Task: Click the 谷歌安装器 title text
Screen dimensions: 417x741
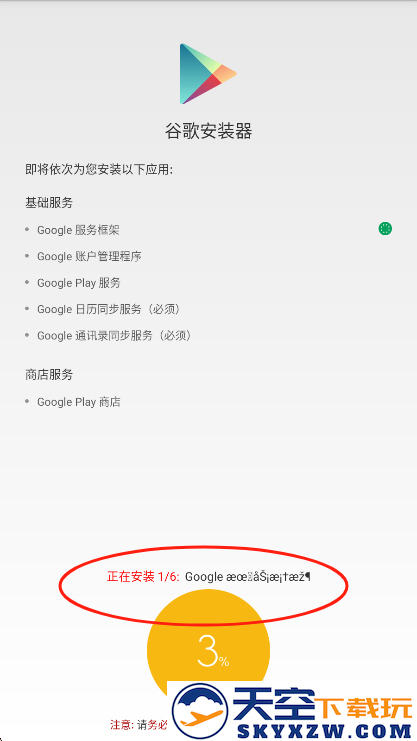Action: pyautogui.click(x=208, y=131)
